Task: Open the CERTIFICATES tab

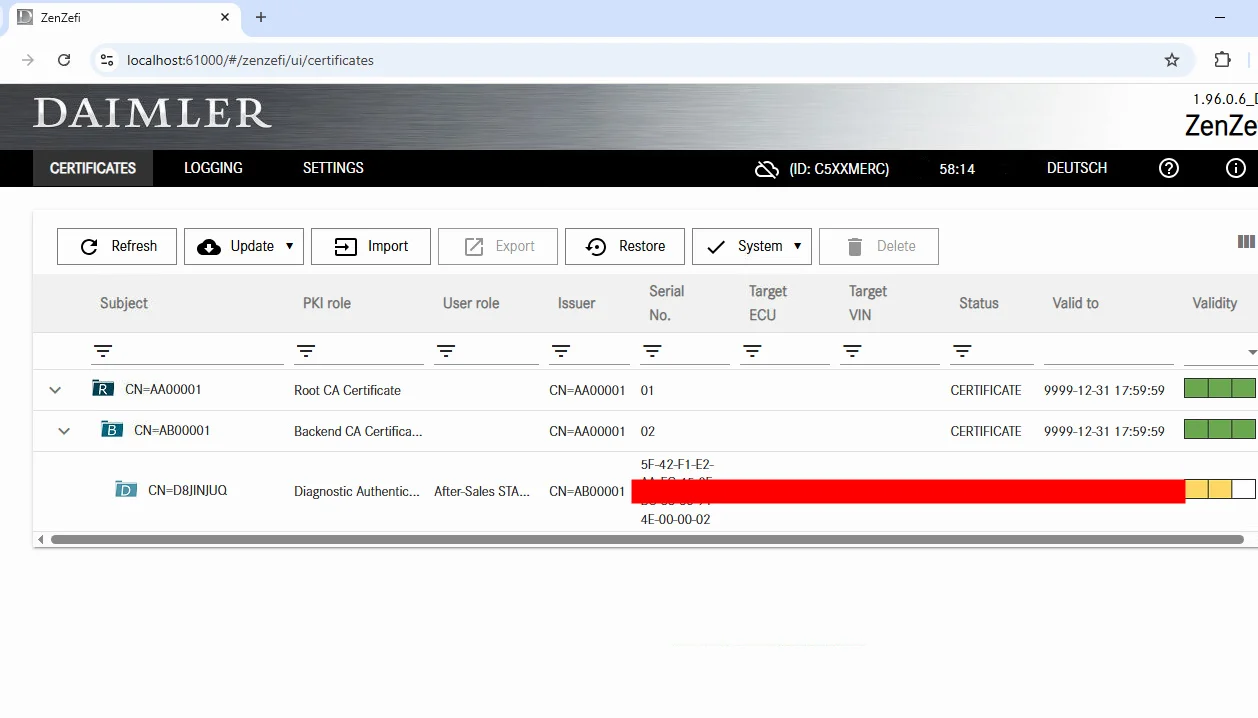Action: [93, 168]
